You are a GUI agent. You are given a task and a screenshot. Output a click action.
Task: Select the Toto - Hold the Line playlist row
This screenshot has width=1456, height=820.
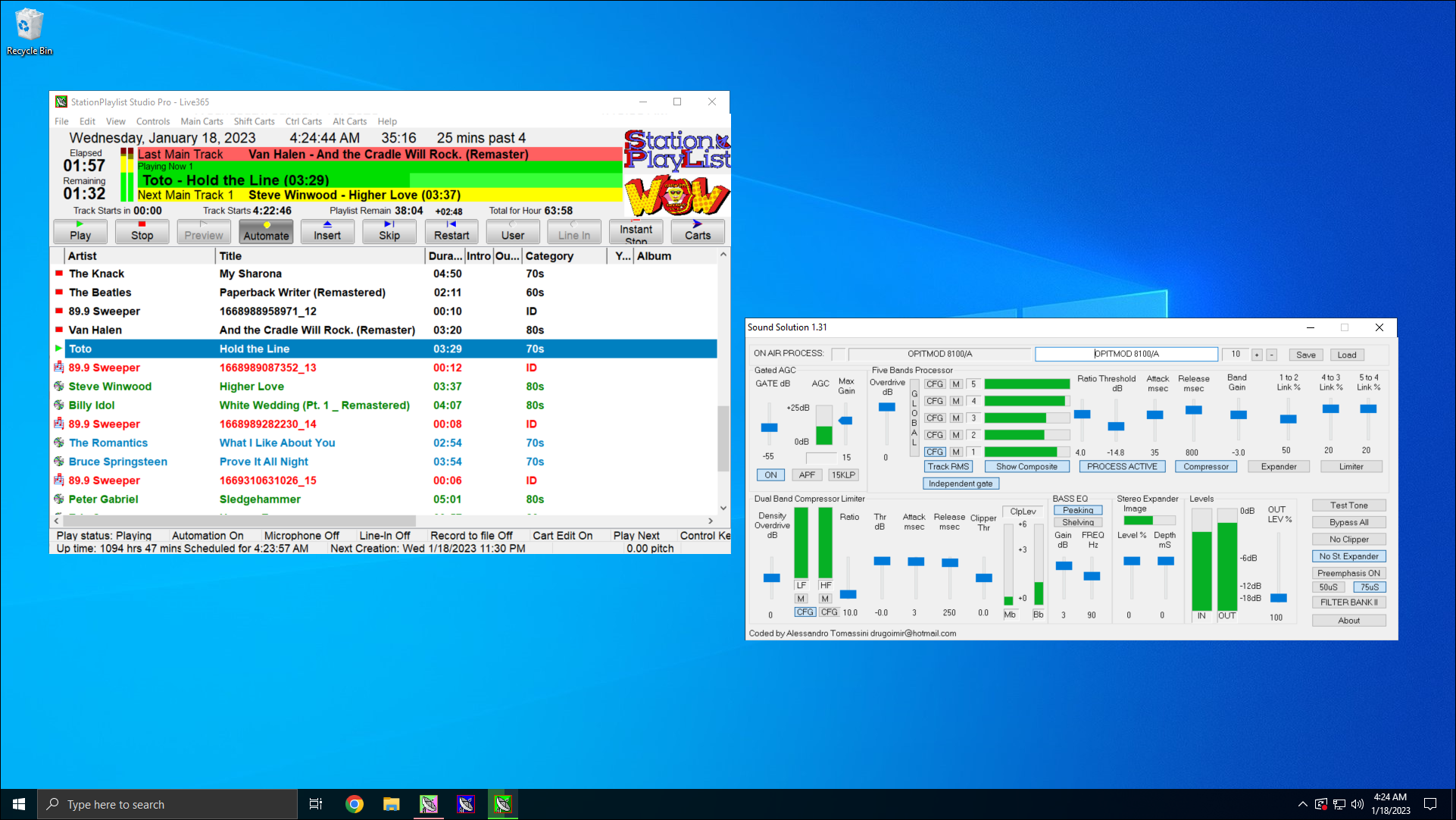pyautogui.click(x=303, y=349)
